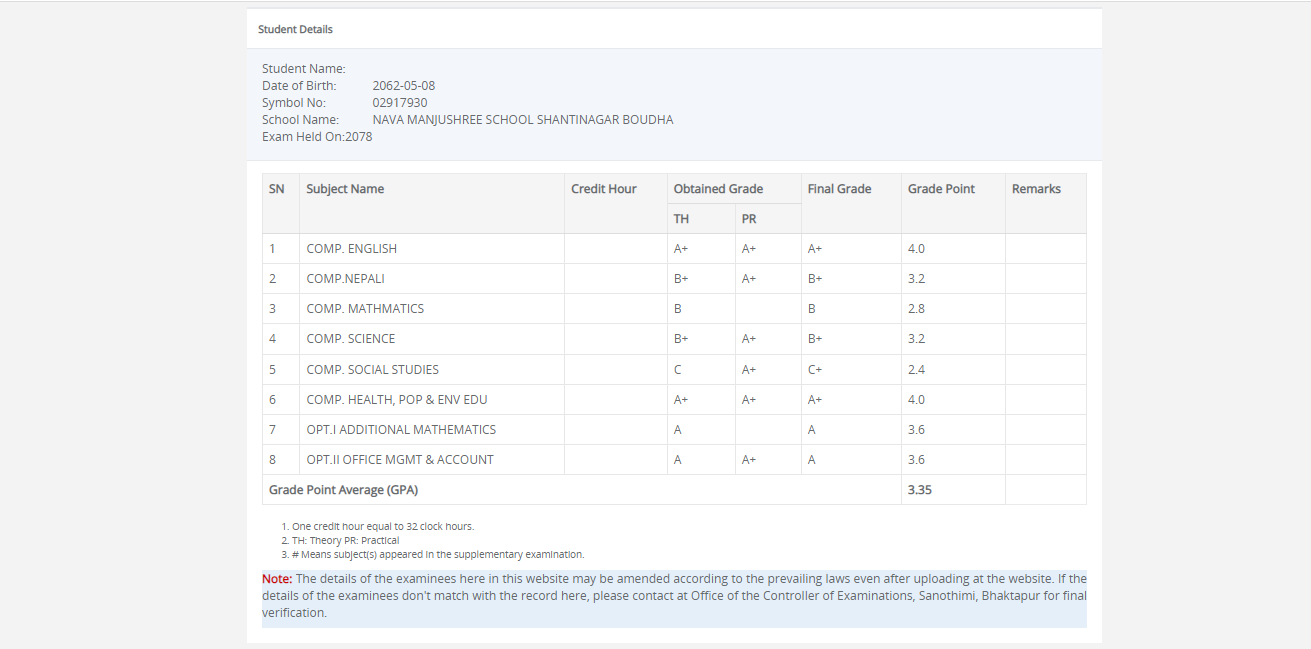Select the Date of Birth value 2062-05-08
1311x649 pixels.
point(403,86)
